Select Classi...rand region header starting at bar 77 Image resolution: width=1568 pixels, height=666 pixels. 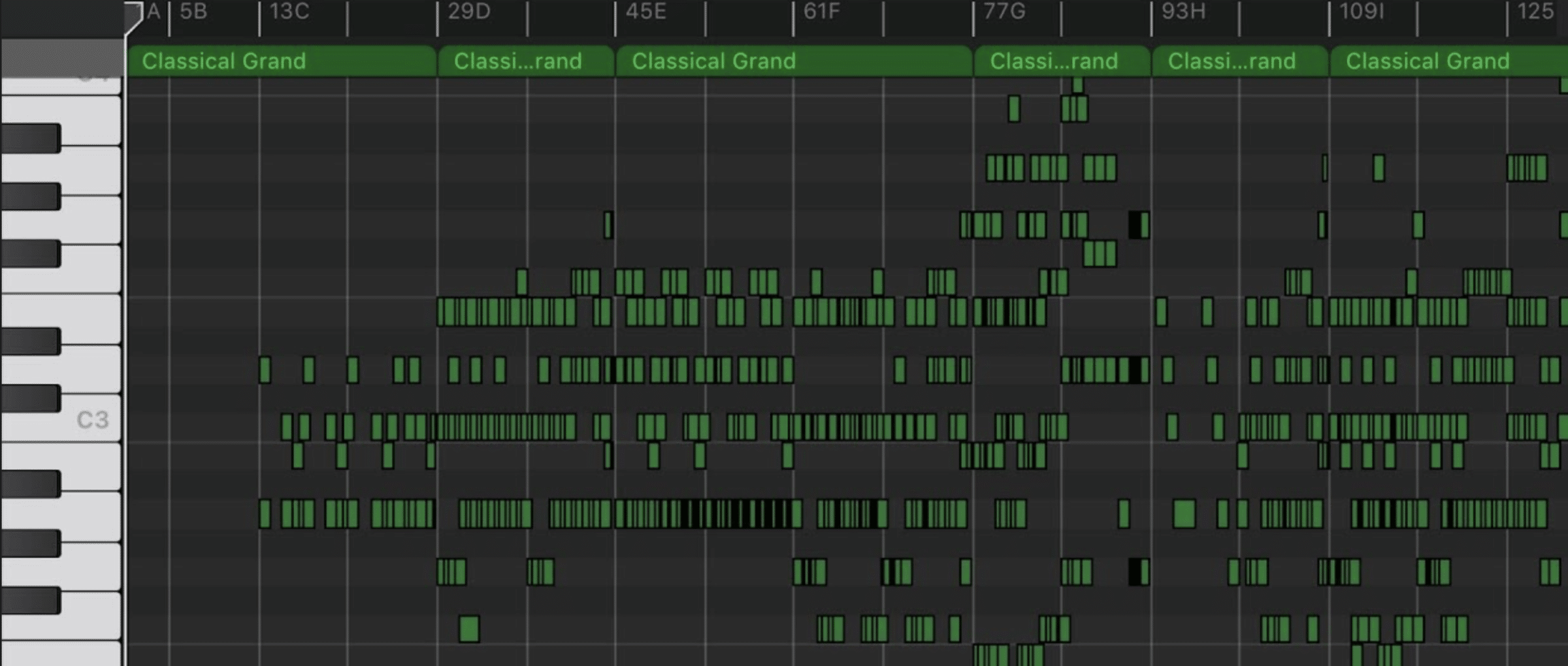point(1062,61)
